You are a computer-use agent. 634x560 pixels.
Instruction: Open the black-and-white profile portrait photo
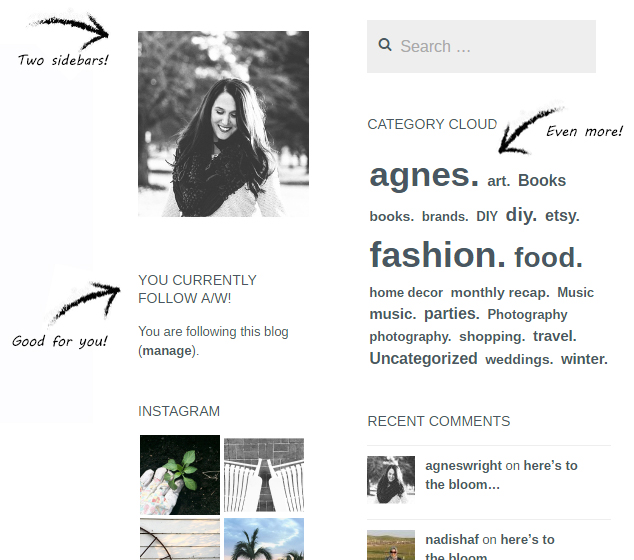224,124
